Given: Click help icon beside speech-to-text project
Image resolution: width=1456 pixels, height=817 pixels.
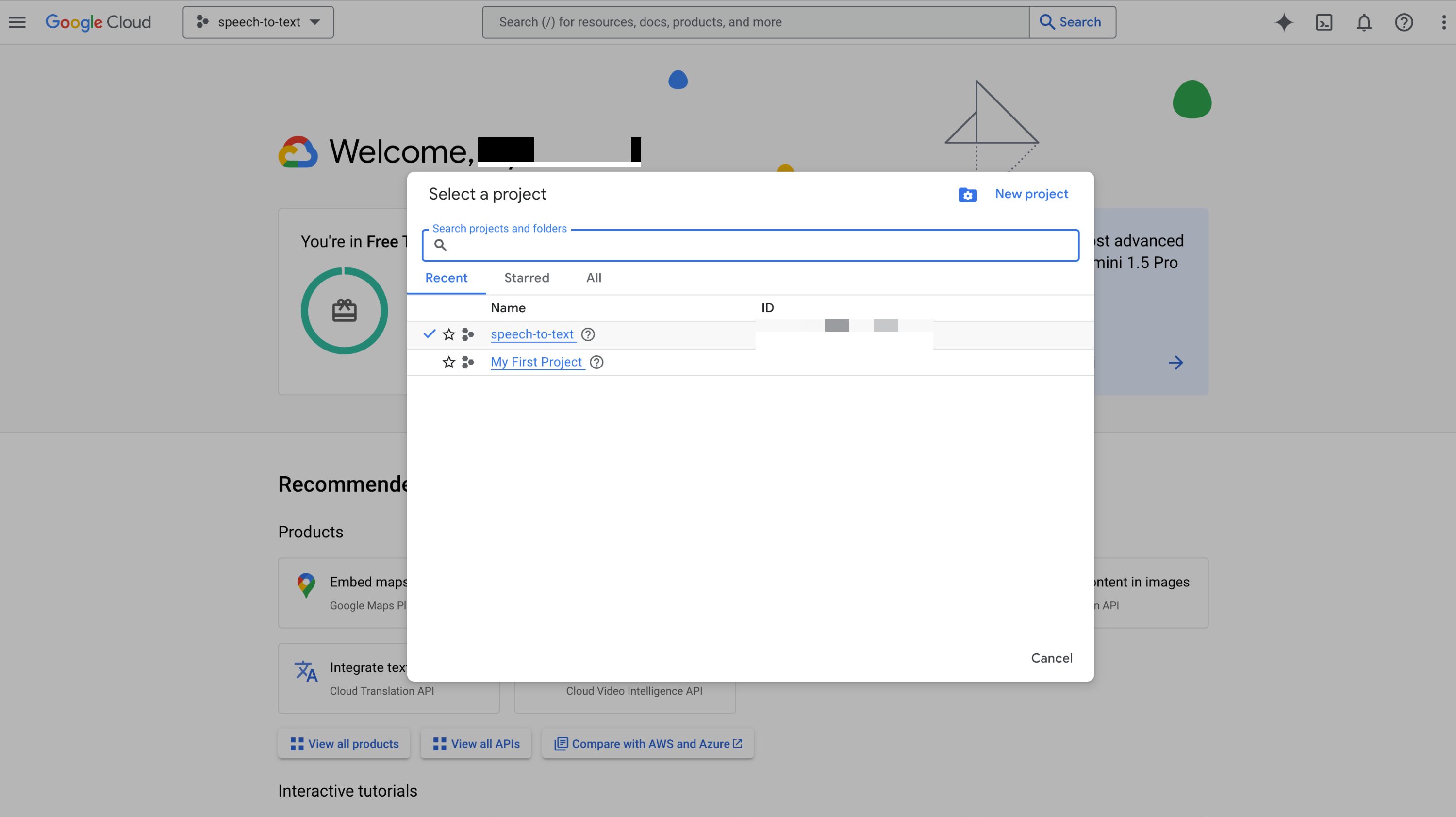Looking at the screenshot, I should 588,335.
